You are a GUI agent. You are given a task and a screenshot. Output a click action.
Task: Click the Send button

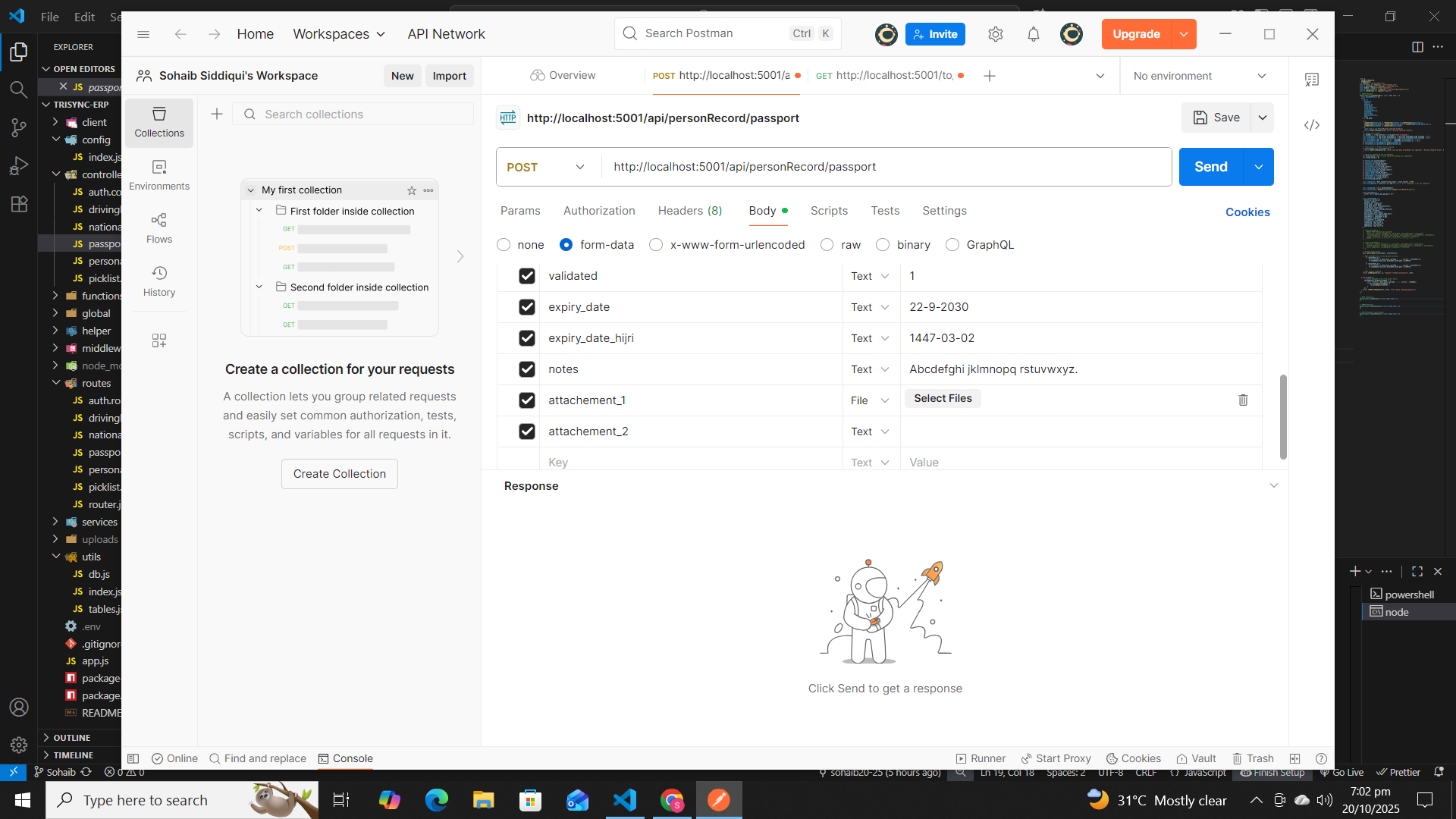point(1210,167)
